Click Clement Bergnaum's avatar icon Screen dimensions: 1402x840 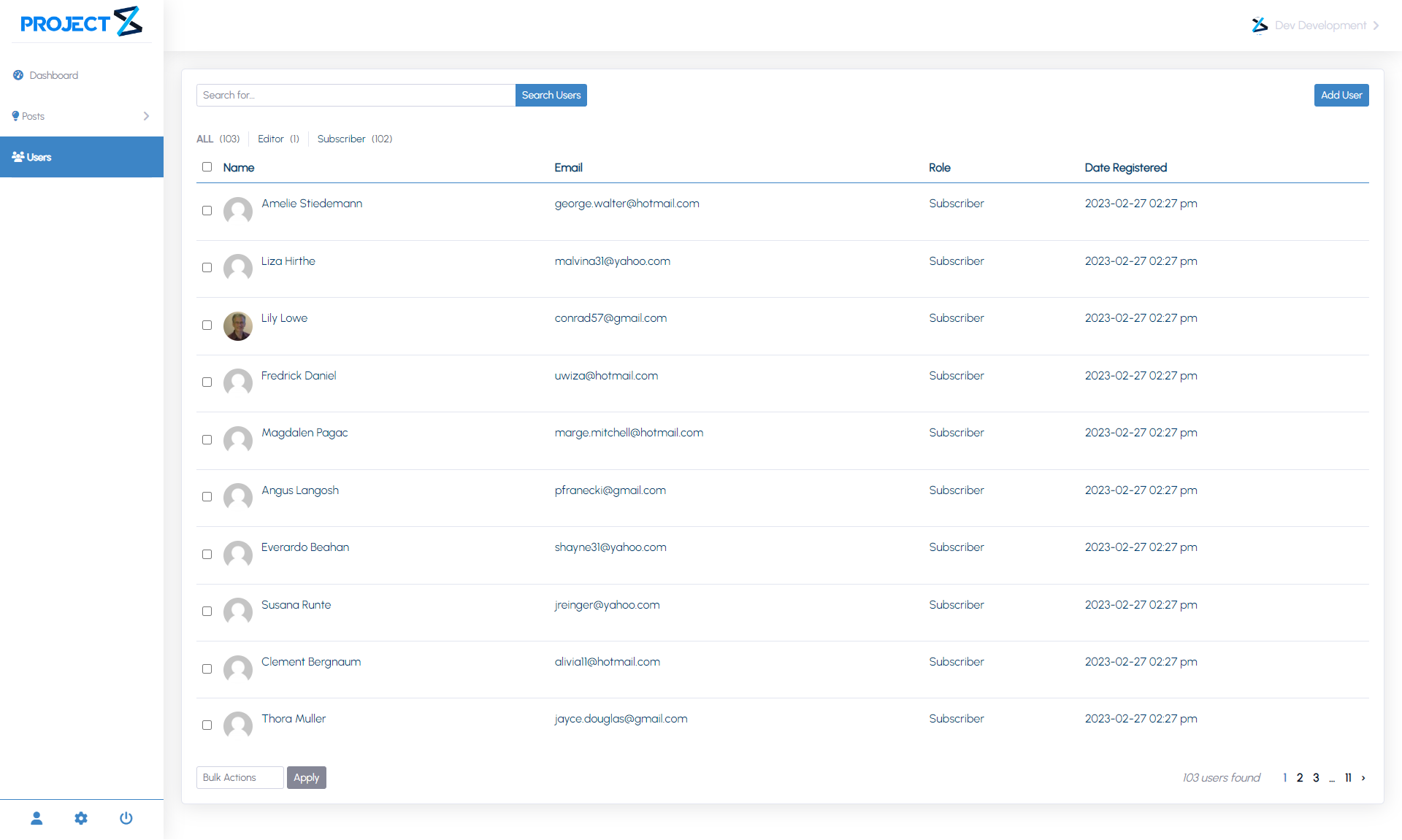(238, 669)
